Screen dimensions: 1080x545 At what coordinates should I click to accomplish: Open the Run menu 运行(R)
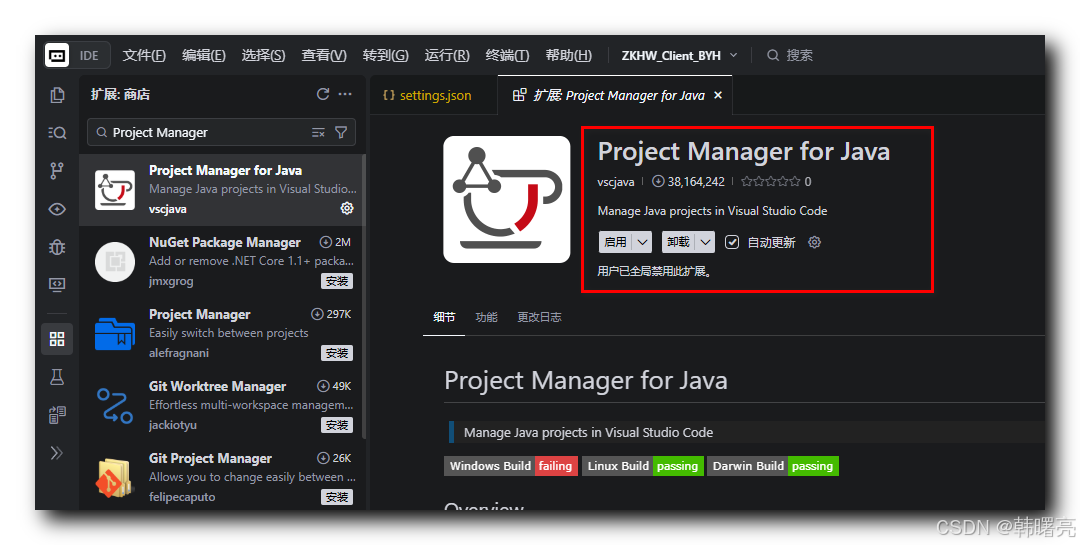click(x=447, y=55)
